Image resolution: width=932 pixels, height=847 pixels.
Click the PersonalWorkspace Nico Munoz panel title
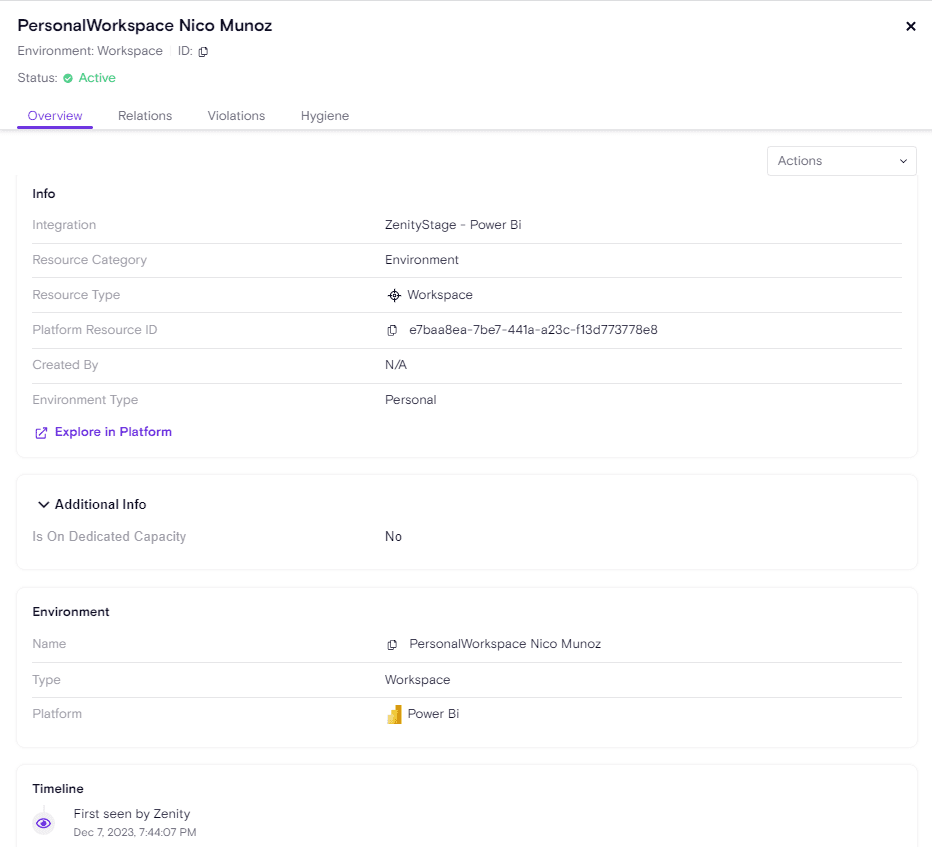click(144, 26)
